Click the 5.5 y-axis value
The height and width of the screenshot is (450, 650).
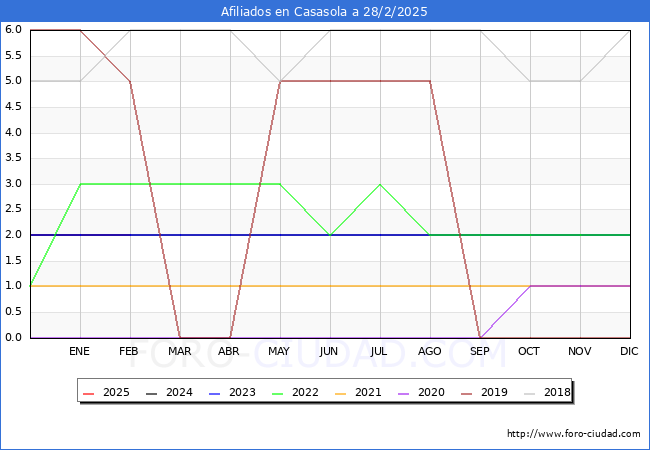(13, 55)
